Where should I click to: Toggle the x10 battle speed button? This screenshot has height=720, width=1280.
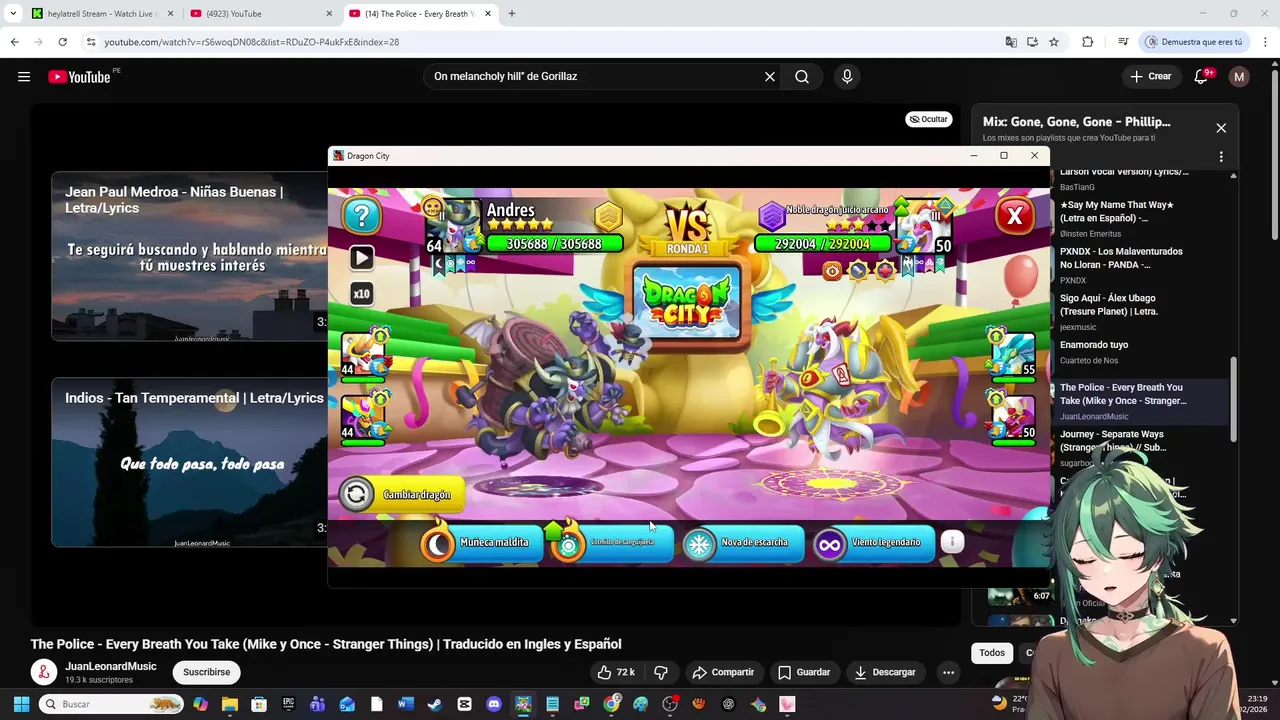361,294
